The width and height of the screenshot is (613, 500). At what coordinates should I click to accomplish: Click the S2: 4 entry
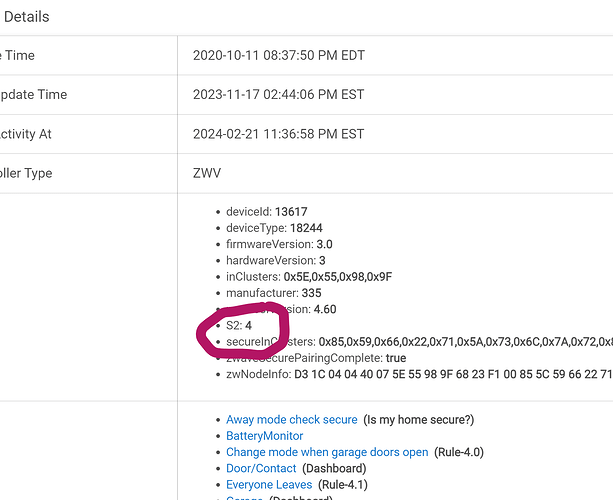pos(239,326)
